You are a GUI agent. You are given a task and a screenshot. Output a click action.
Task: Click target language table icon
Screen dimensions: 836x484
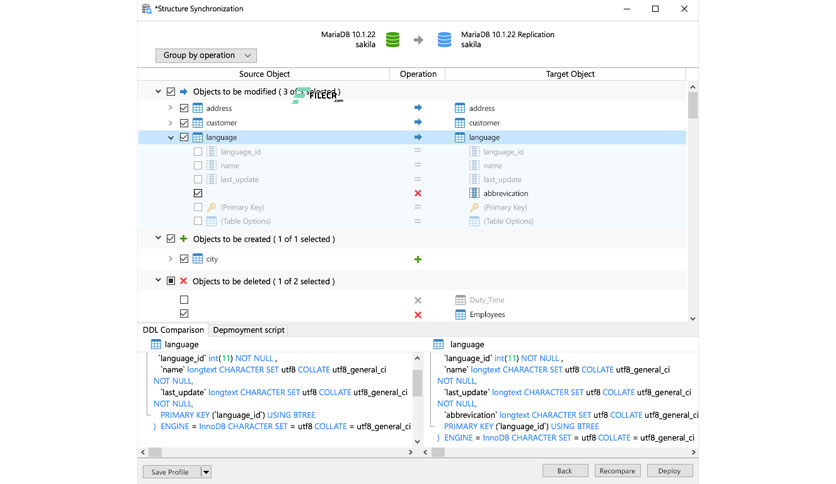point(460,137)
